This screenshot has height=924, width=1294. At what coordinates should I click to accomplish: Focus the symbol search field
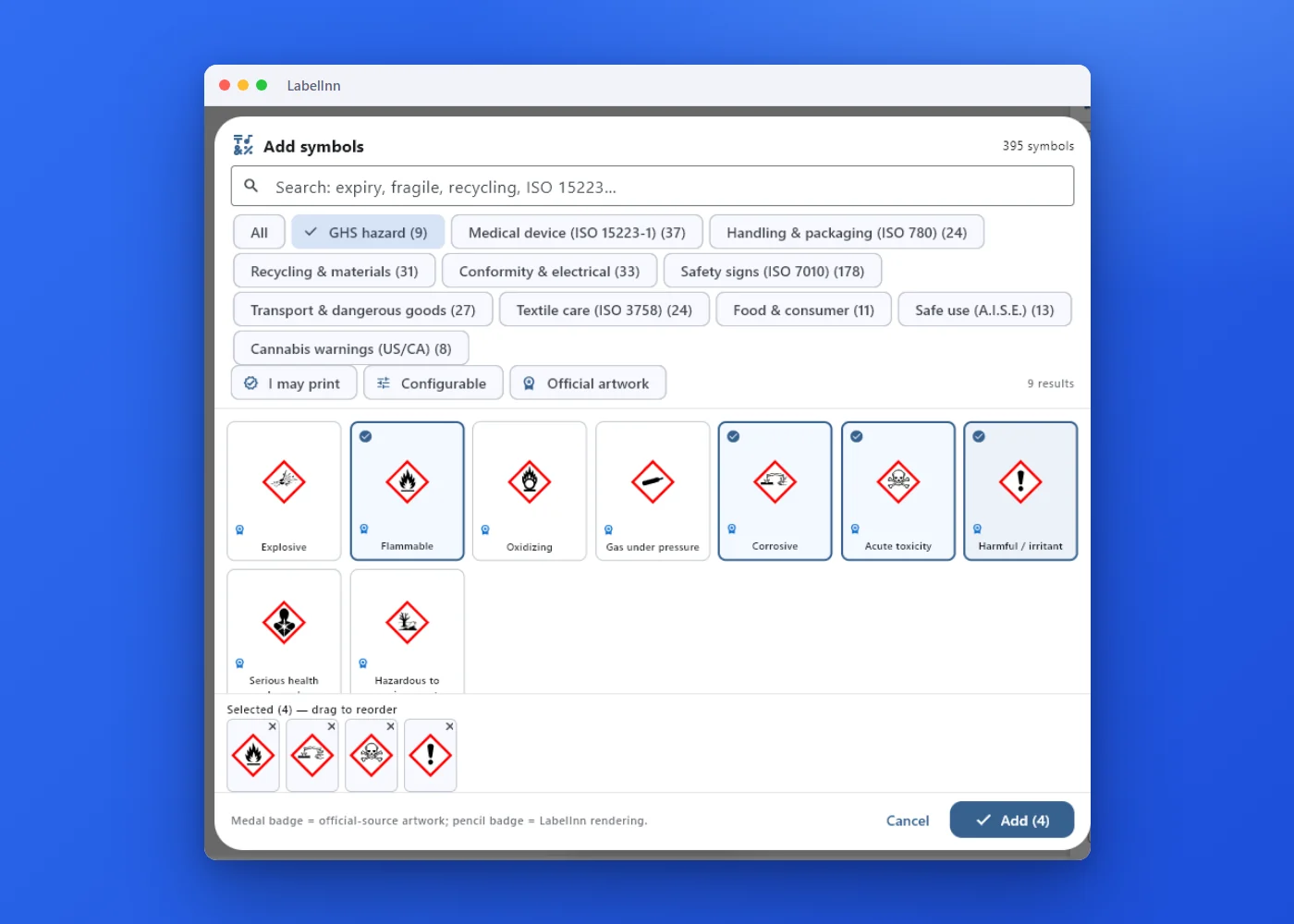coord(653,187)
